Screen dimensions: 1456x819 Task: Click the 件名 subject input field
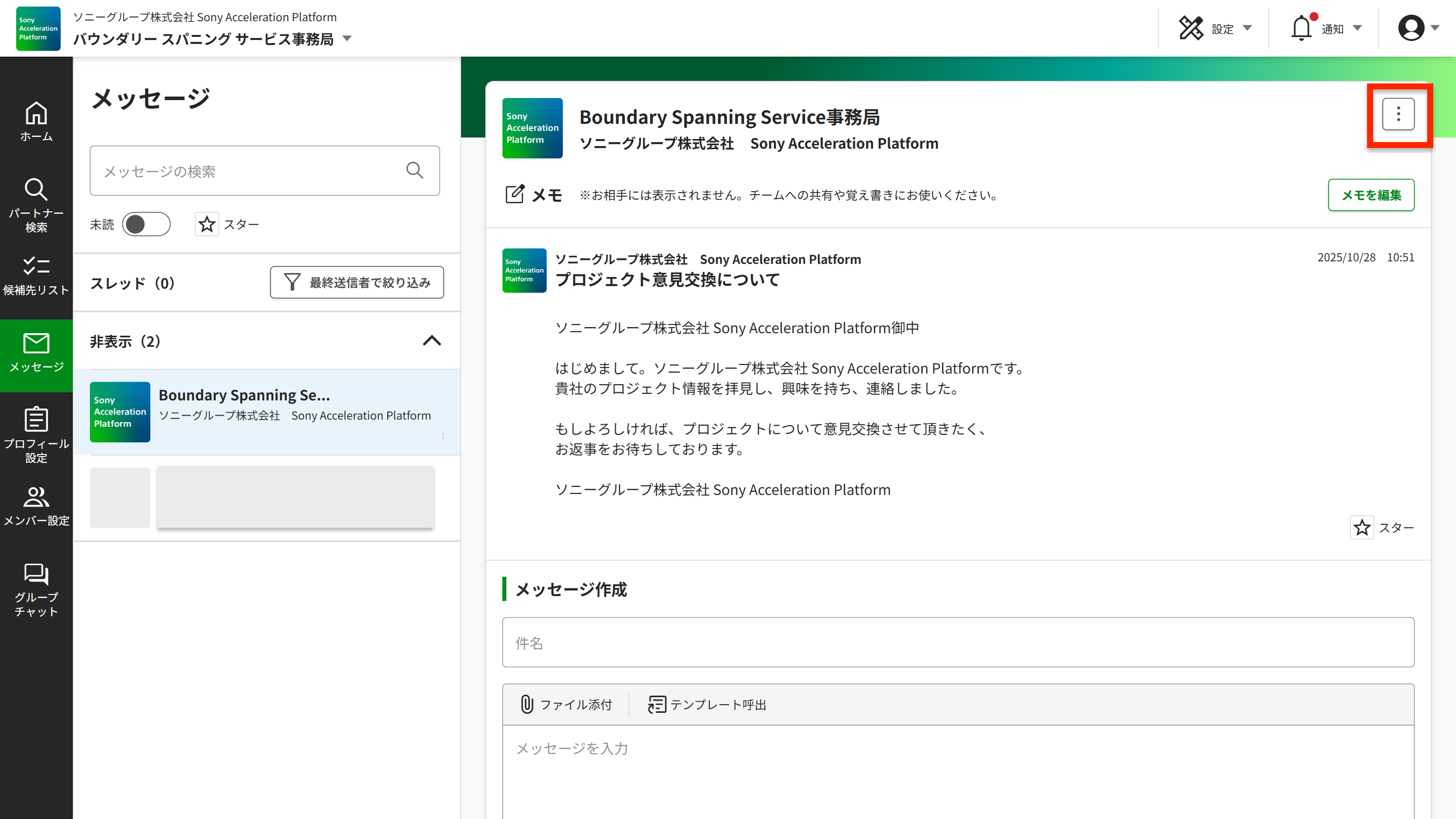[958, 643]
